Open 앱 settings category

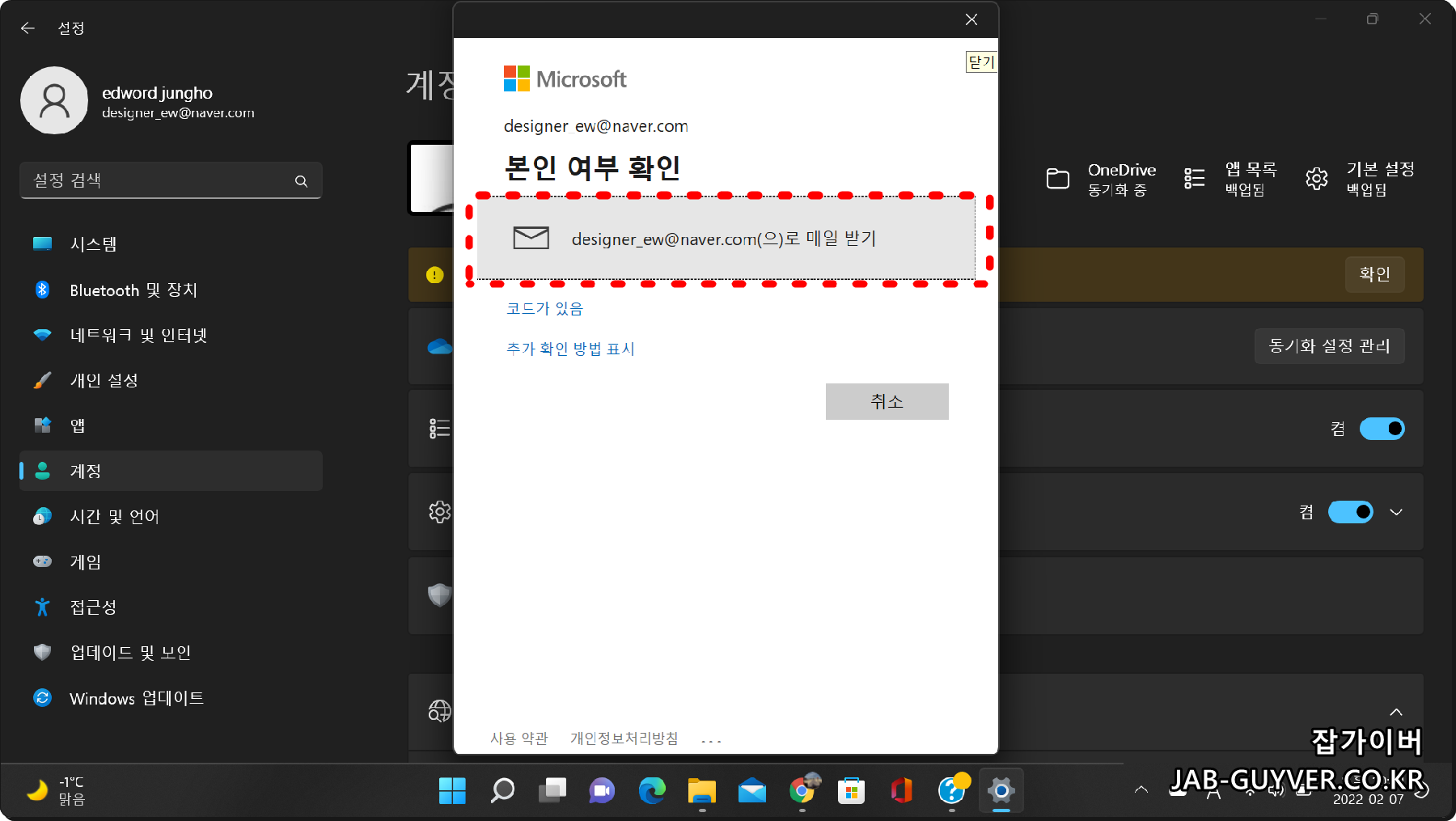[x=171, y=425]
